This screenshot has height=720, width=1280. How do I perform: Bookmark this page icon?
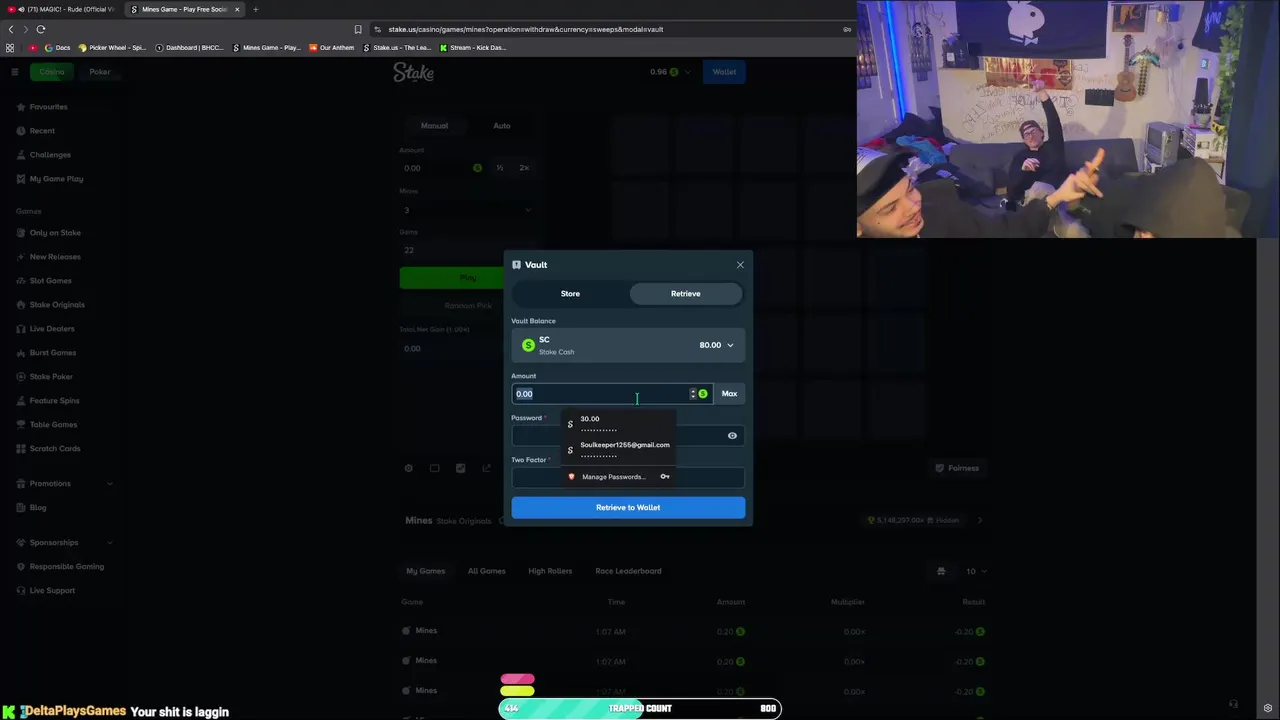(358, 29)
